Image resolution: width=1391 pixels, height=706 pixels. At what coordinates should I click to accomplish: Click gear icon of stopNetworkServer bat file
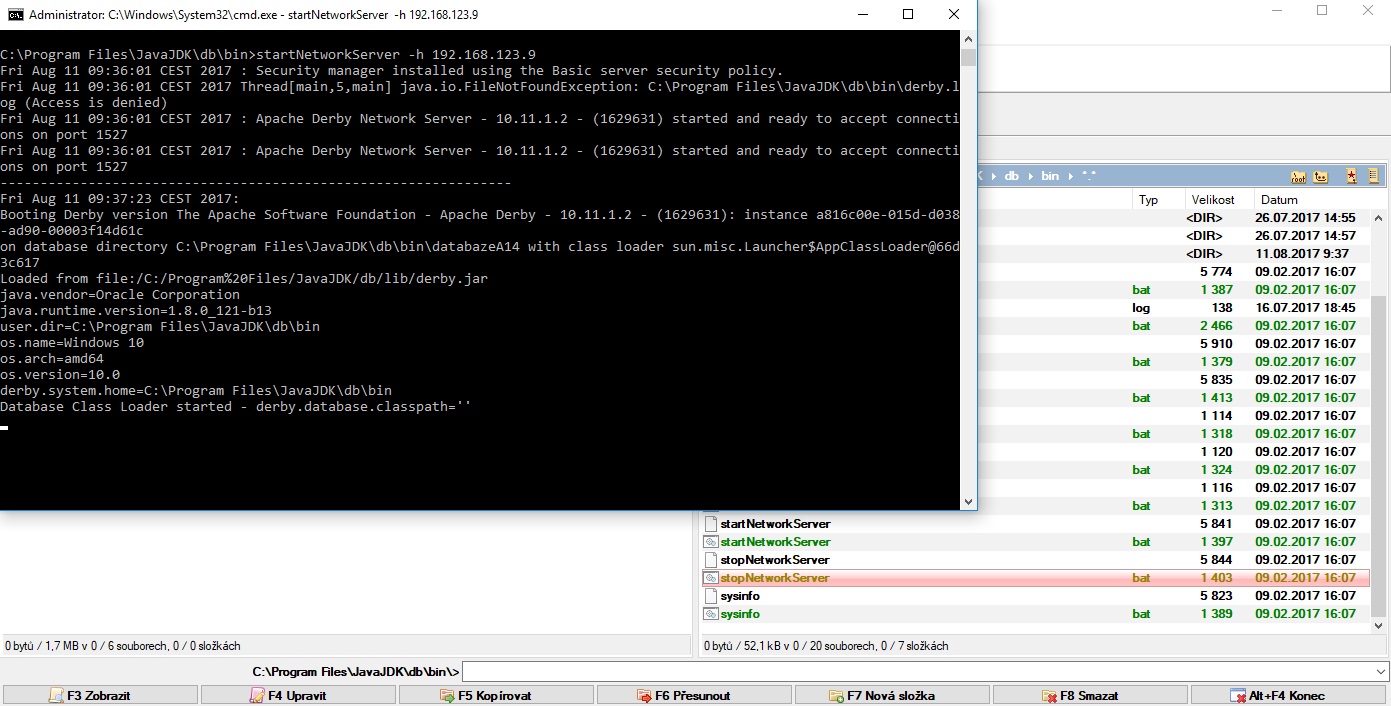click(x=711, y=578)
